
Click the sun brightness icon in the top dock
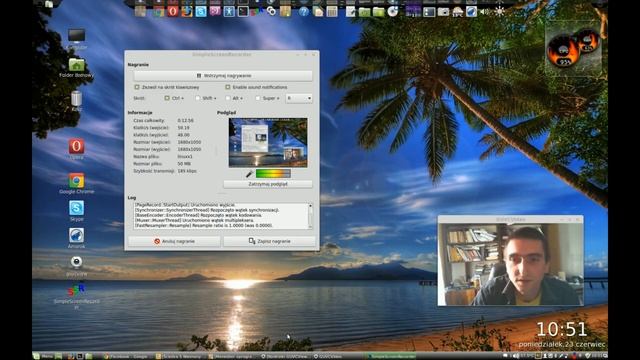point(499,11)
